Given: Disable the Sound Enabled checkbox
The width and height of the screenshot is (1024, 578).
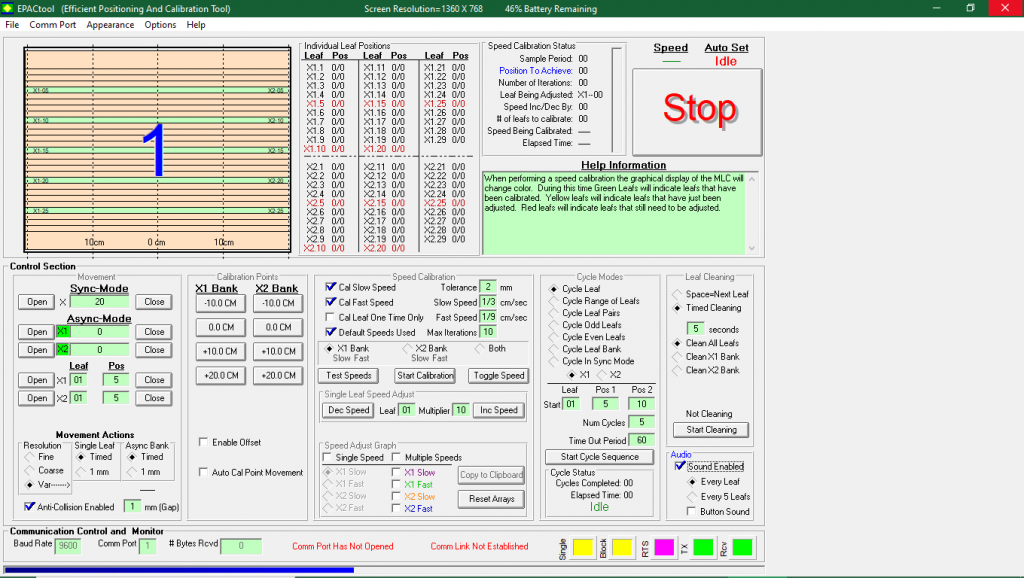Looking at the screenshot, I should pyautogui.click(x=681, y=466).
